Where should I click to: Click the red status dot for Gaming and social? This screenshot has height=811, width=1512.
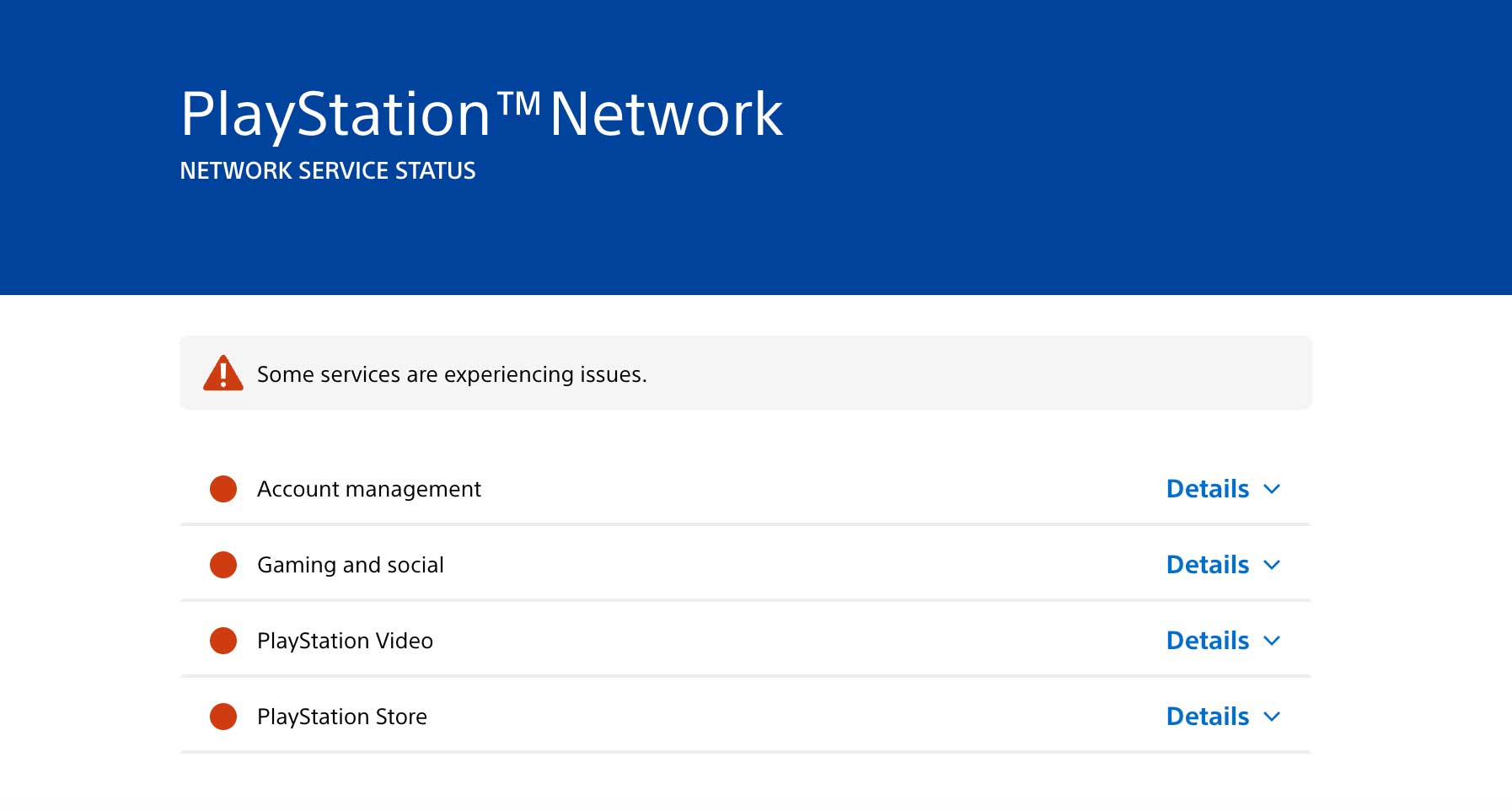click(x=223, y=565)
